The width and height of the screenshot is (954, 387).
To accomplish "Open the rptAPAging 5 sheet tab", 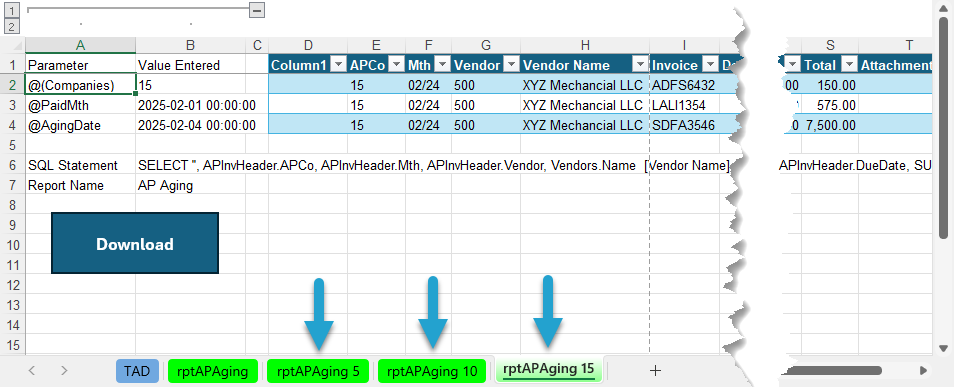I will [x=318, y=371].
